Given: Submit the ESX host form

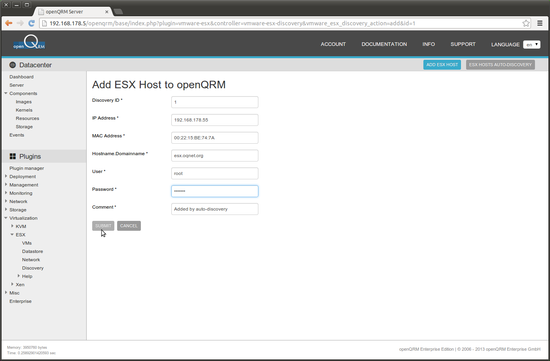Looking at the screenshot, I should 103,226.
